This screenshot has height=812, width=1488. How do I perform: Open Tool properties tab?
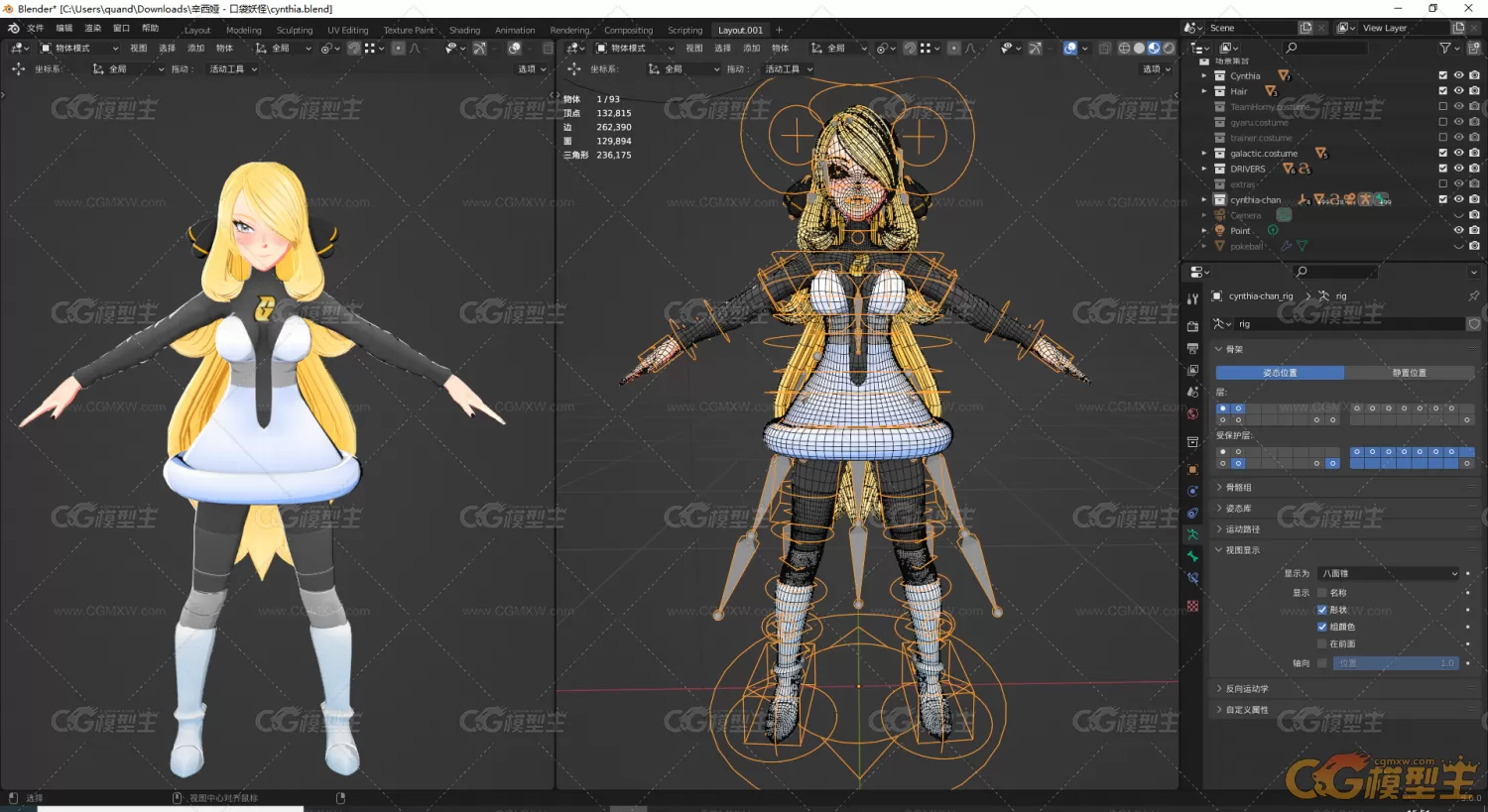coord(1192,298)
